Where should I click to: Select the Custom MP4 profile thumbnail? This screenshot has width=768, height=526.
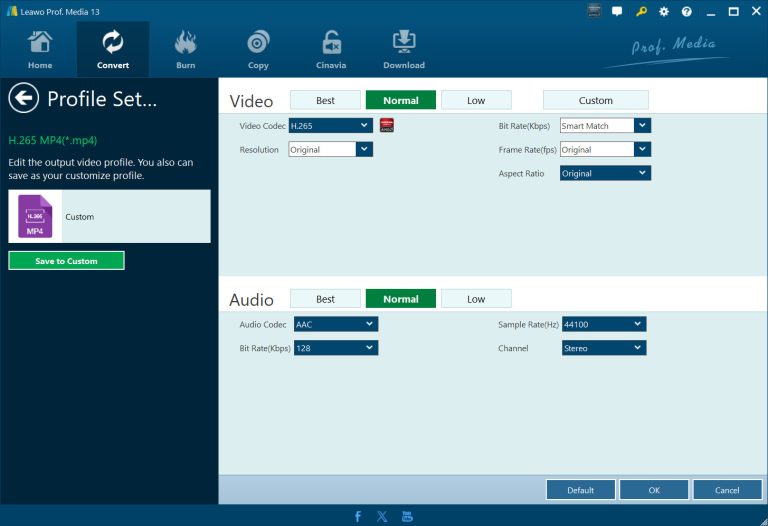coord(35,216)
